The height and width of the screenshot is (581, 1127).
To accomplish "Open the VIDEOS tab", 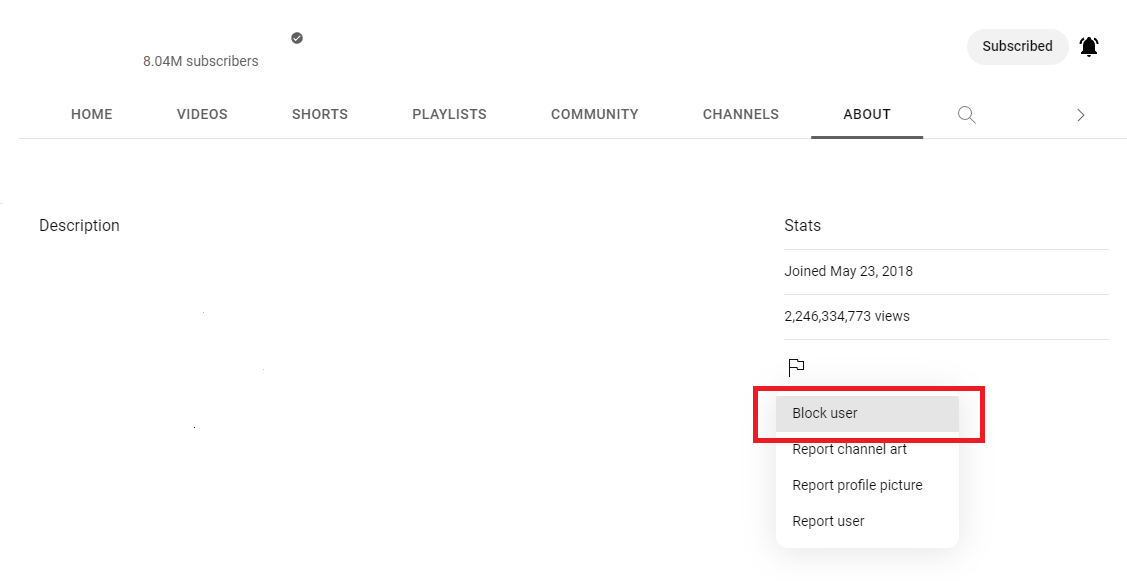I will [x=201, y=114].
